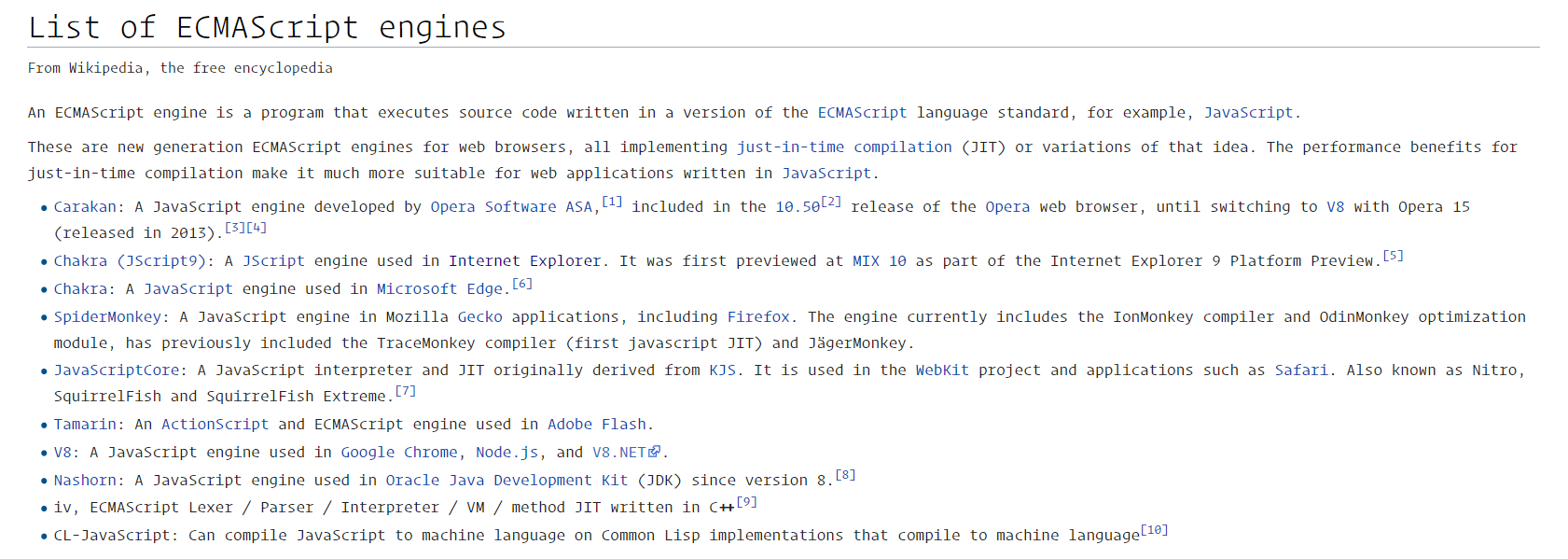Jump to citation [4]

pos(257,228)
